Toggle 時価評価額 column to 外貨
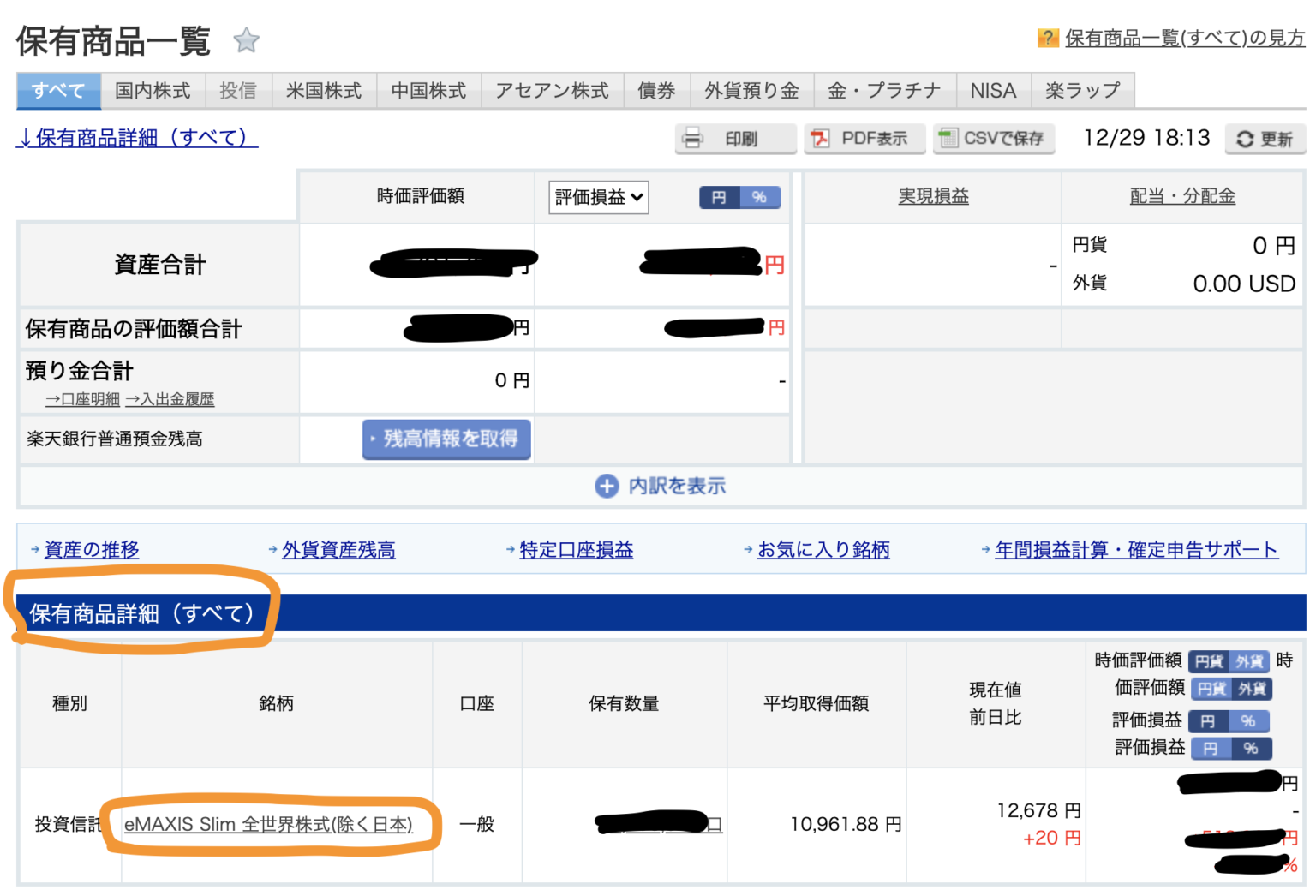Image resolution: width=1316 pixels, height=896 pixels. [x=1249, y=661]
